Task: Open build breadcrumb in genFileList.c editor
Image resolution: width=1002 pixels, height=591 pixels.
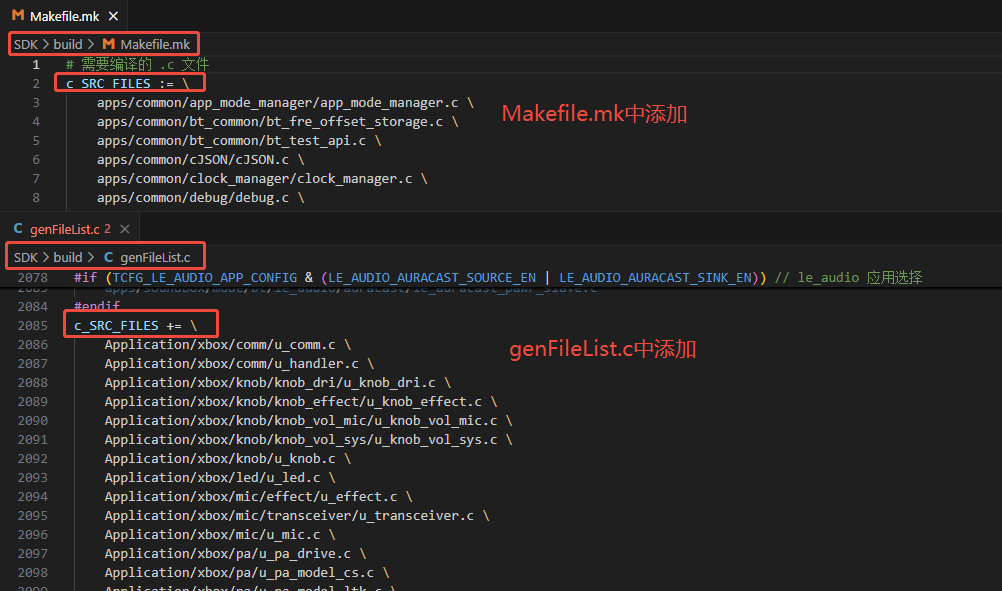Action: [x=68, y=257]
